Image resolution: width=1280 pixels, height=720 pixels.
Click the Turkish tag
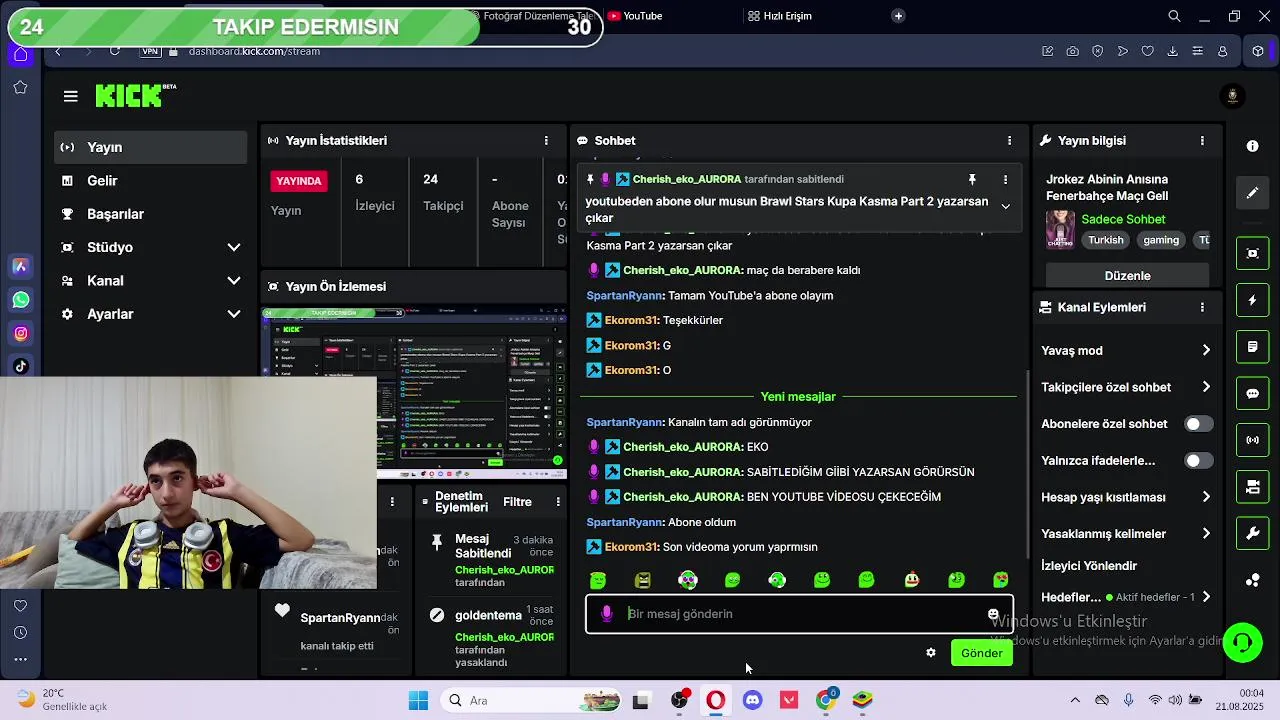1106,240
